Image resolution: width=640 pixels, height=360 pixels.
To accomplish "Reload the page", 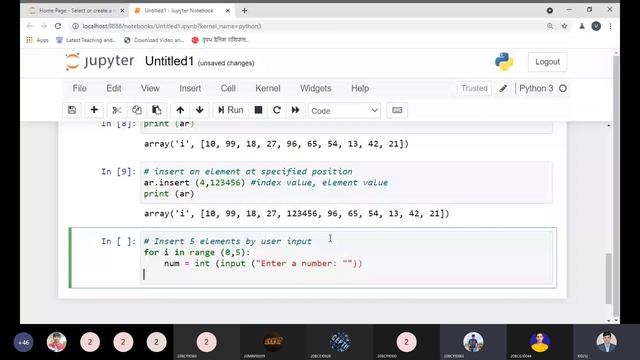I will click(x=58, y=26).
